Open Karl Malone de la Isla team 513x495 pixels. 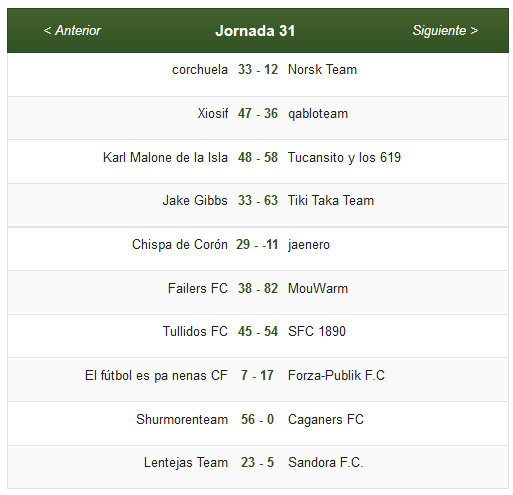[165, 157]
